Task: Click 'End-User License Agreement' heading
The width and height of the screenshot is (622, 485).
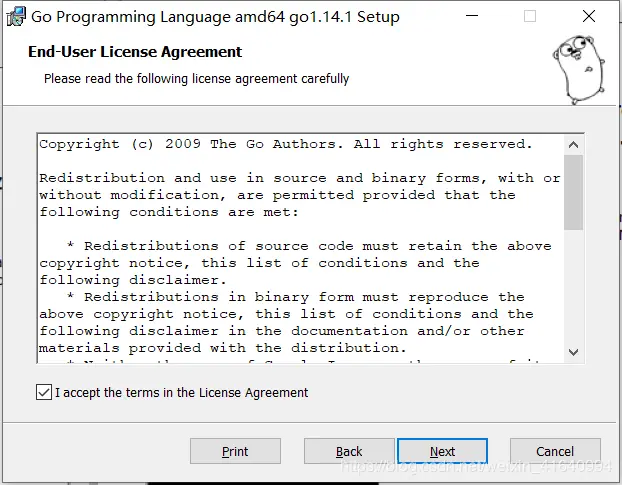Action: pyautogui.click(x=135, y=52)
